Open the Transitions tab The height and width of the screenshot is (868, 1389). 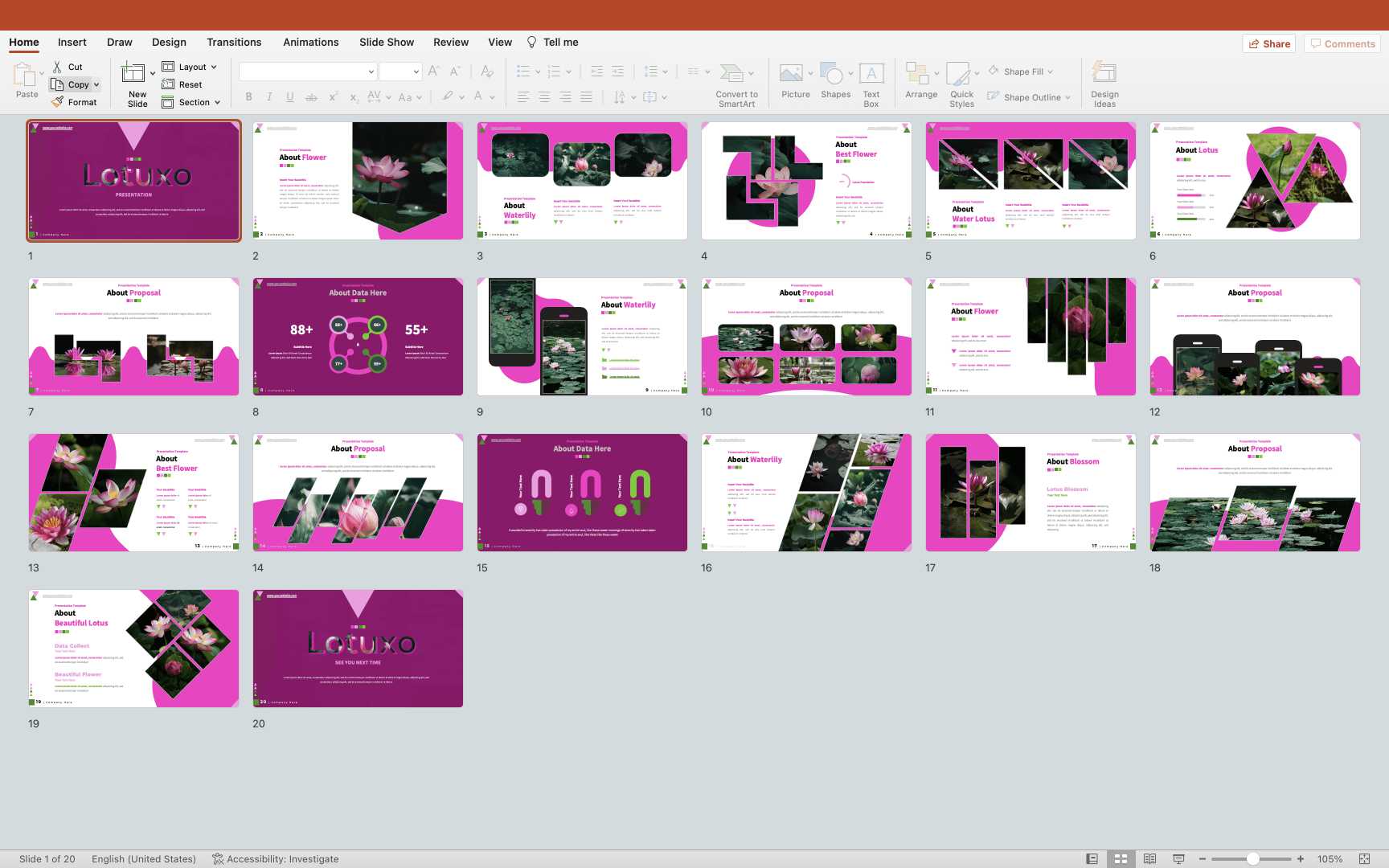234,42
